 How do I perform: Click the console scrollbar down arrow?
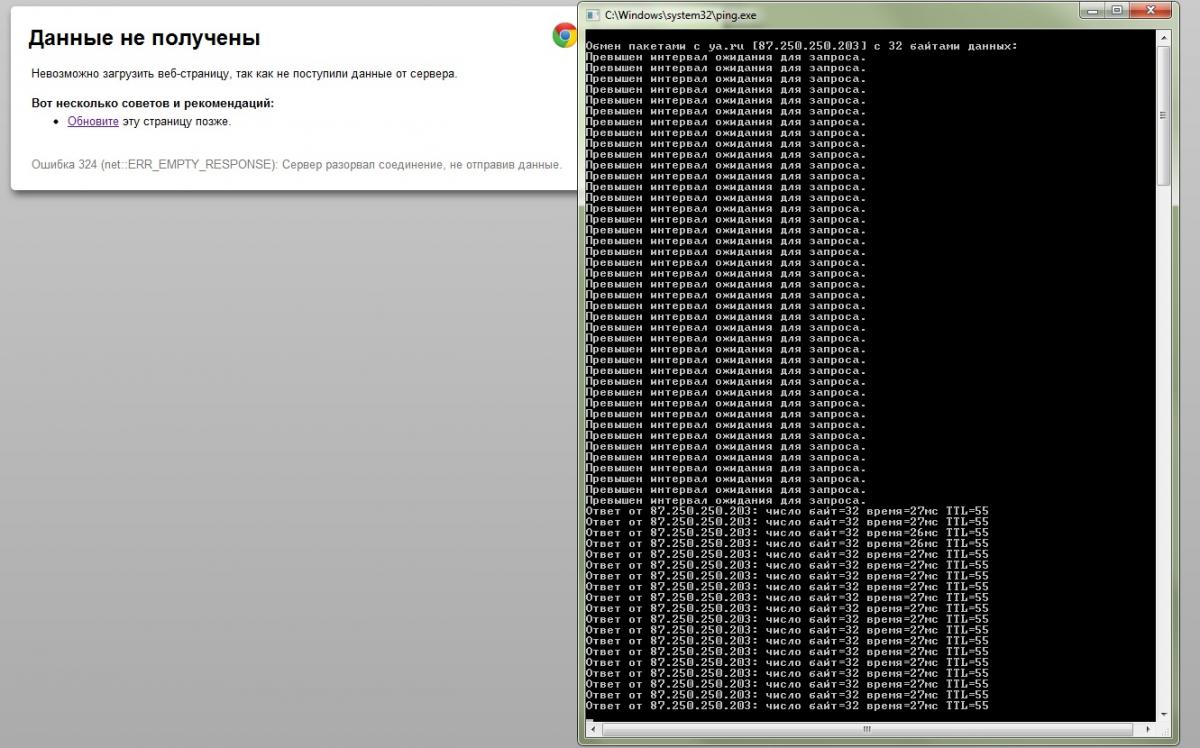(1163, 713)
